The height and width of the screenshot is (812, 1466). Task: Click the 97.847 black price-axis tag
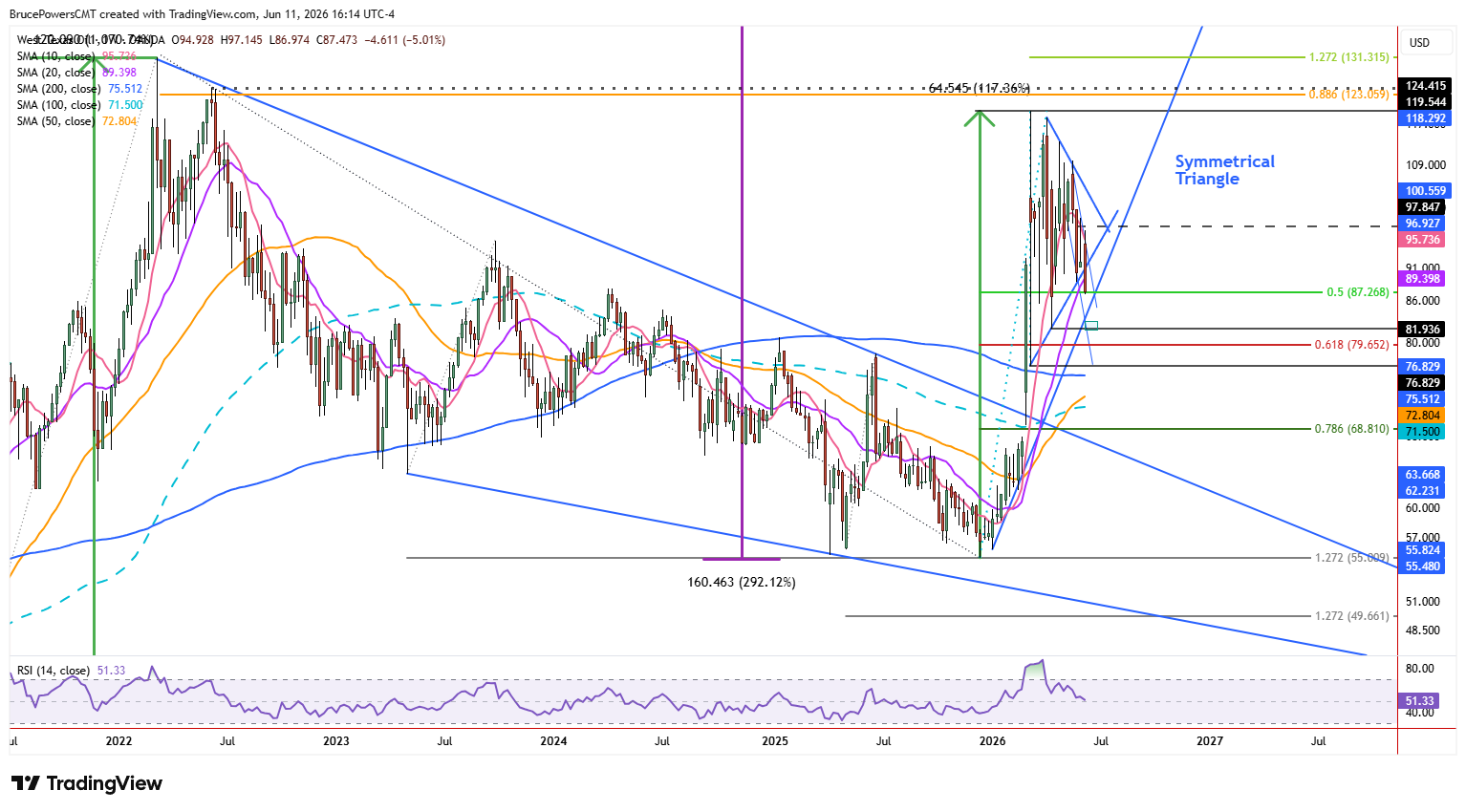(x=1422, y=207)
